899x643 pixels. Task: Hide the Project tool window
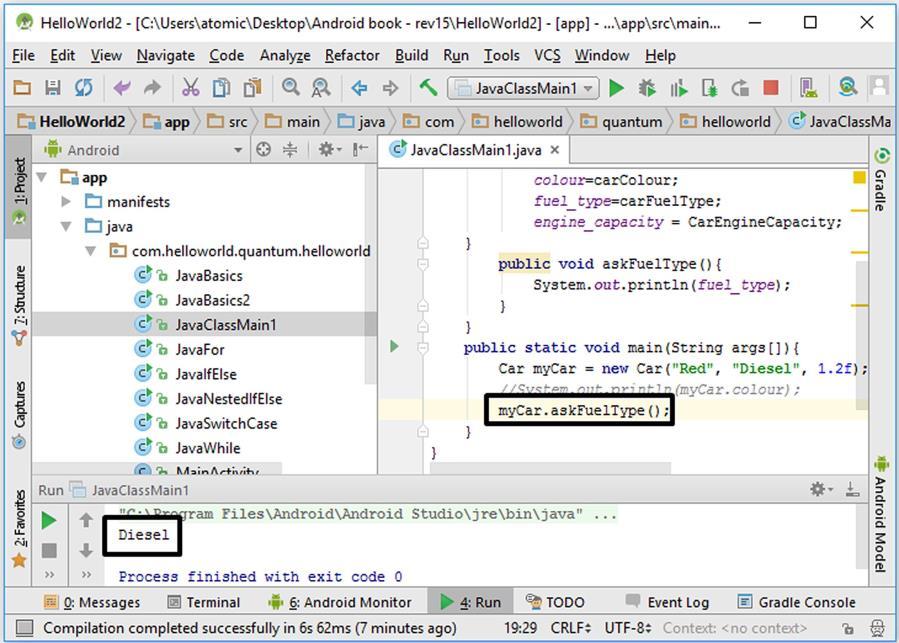click(x=360, y=150)
